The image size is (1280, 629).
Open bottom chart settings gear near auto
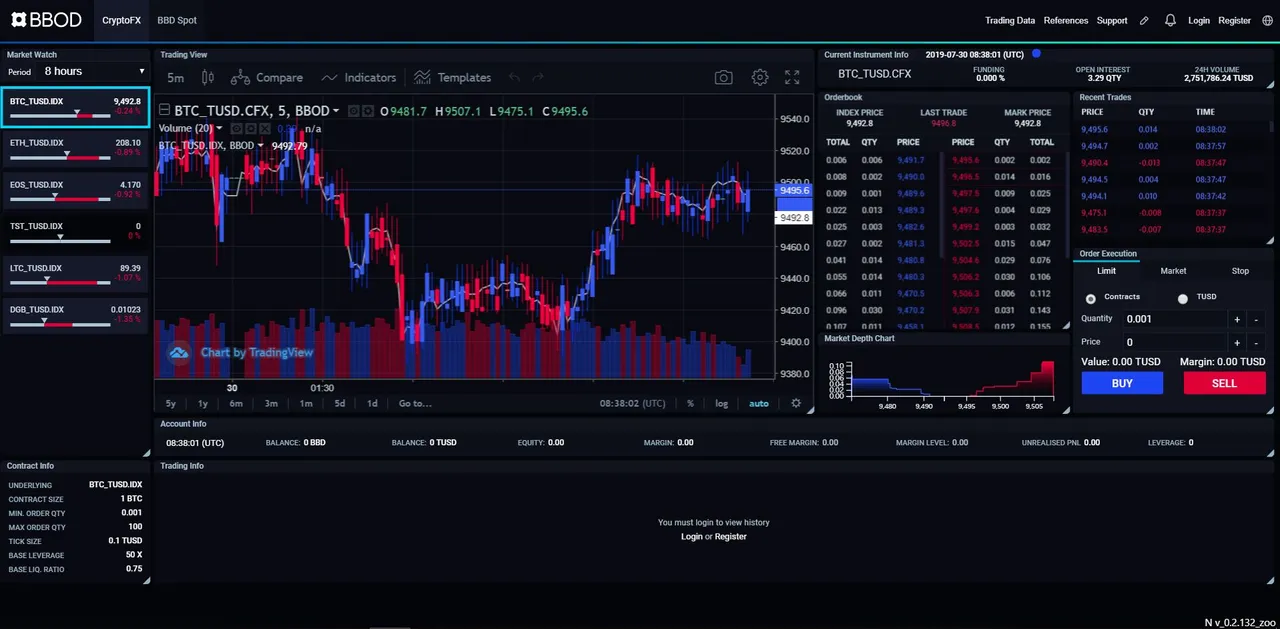796,403
